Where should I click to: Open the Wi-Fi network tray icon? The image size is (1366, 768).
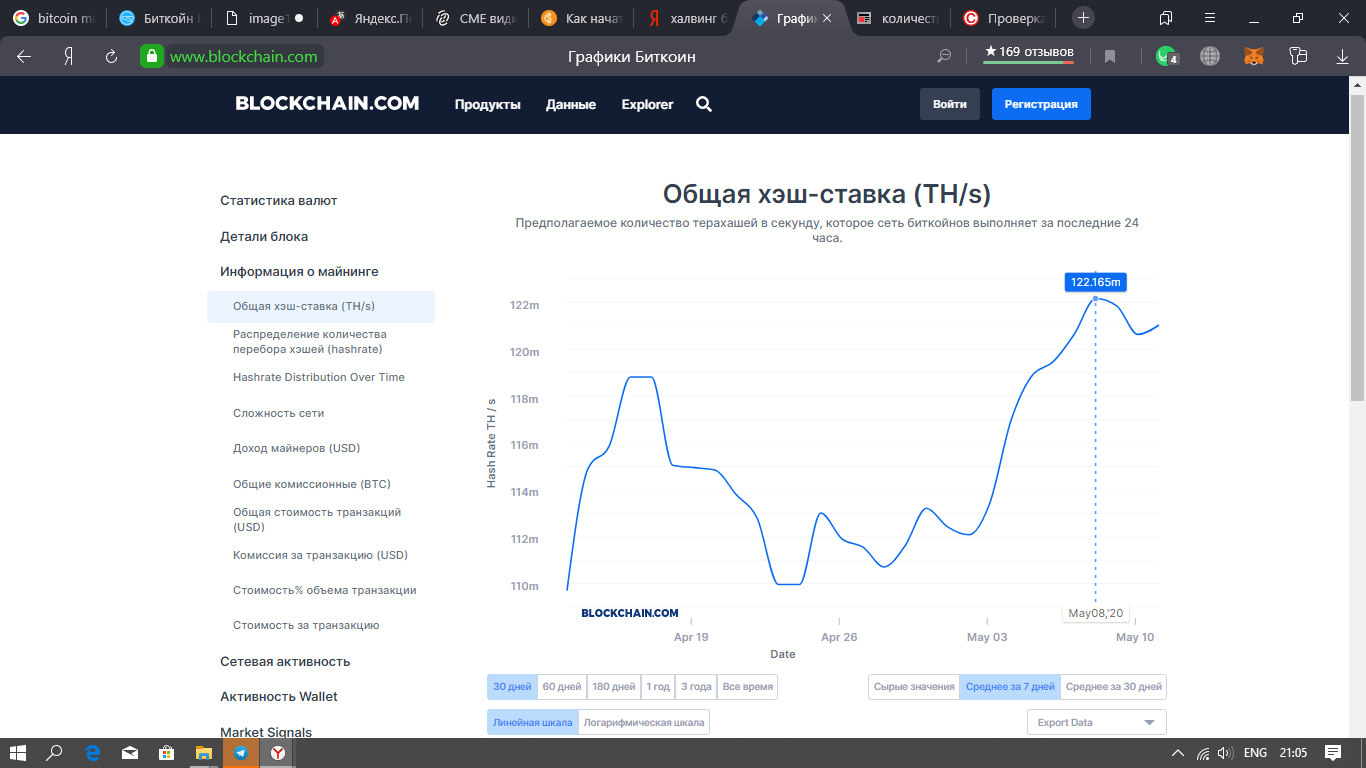pos(1202,753)
